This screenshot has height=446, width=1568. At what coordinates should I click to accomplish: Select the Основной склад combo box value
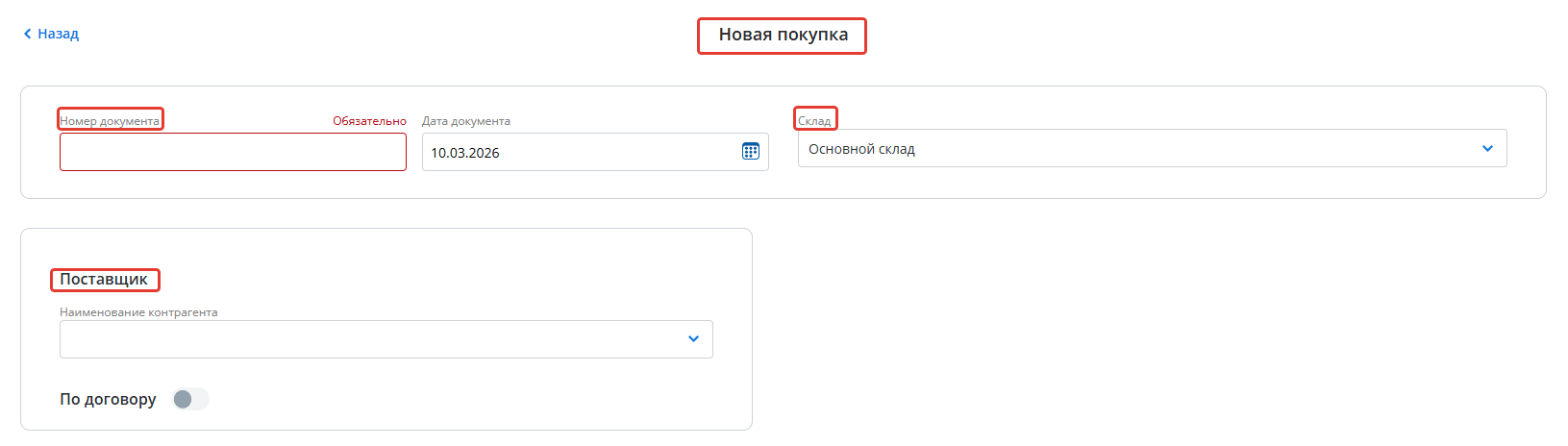tap(1134, 149)
